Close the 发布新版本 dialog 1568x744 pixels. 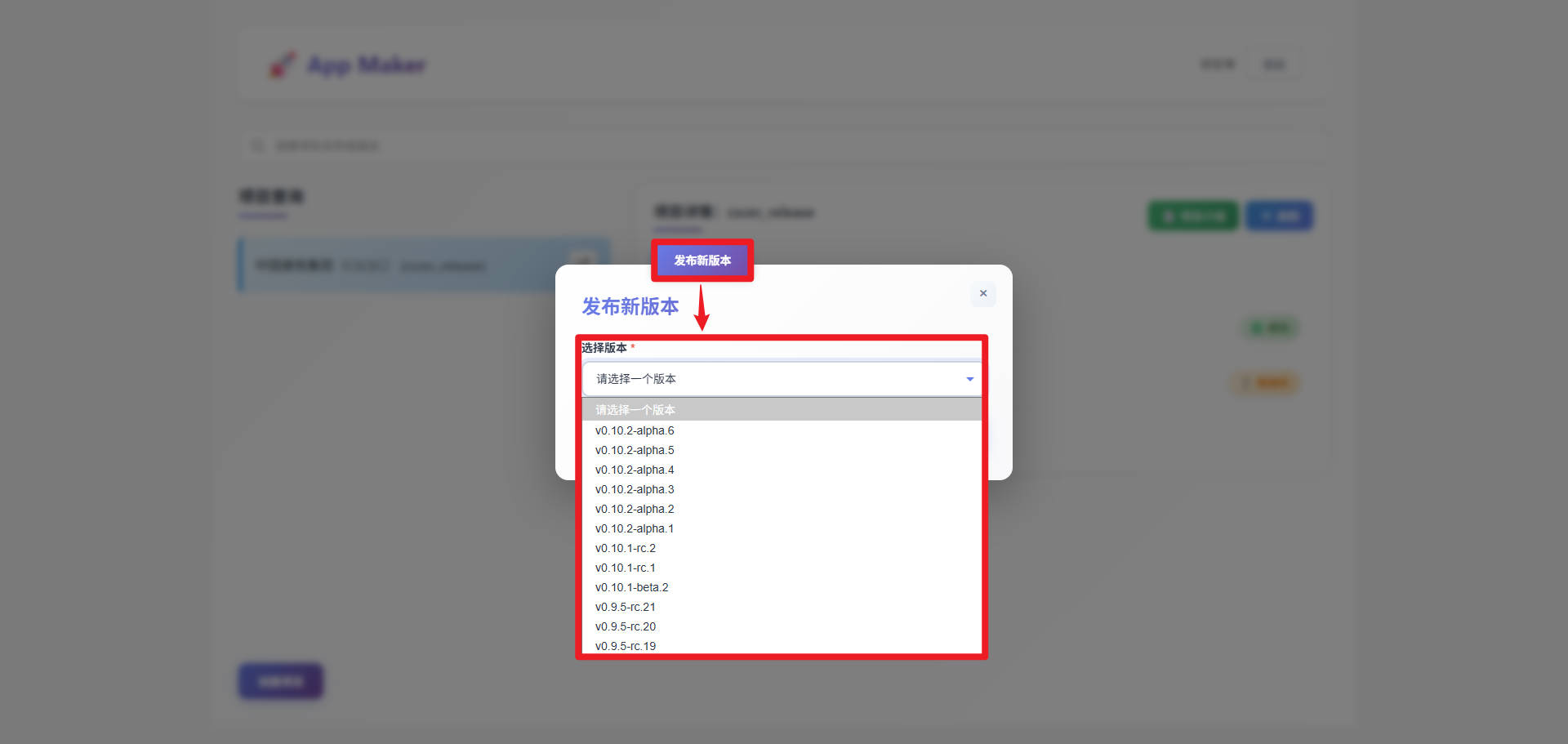pyautogui.click(x=983, y=293)
